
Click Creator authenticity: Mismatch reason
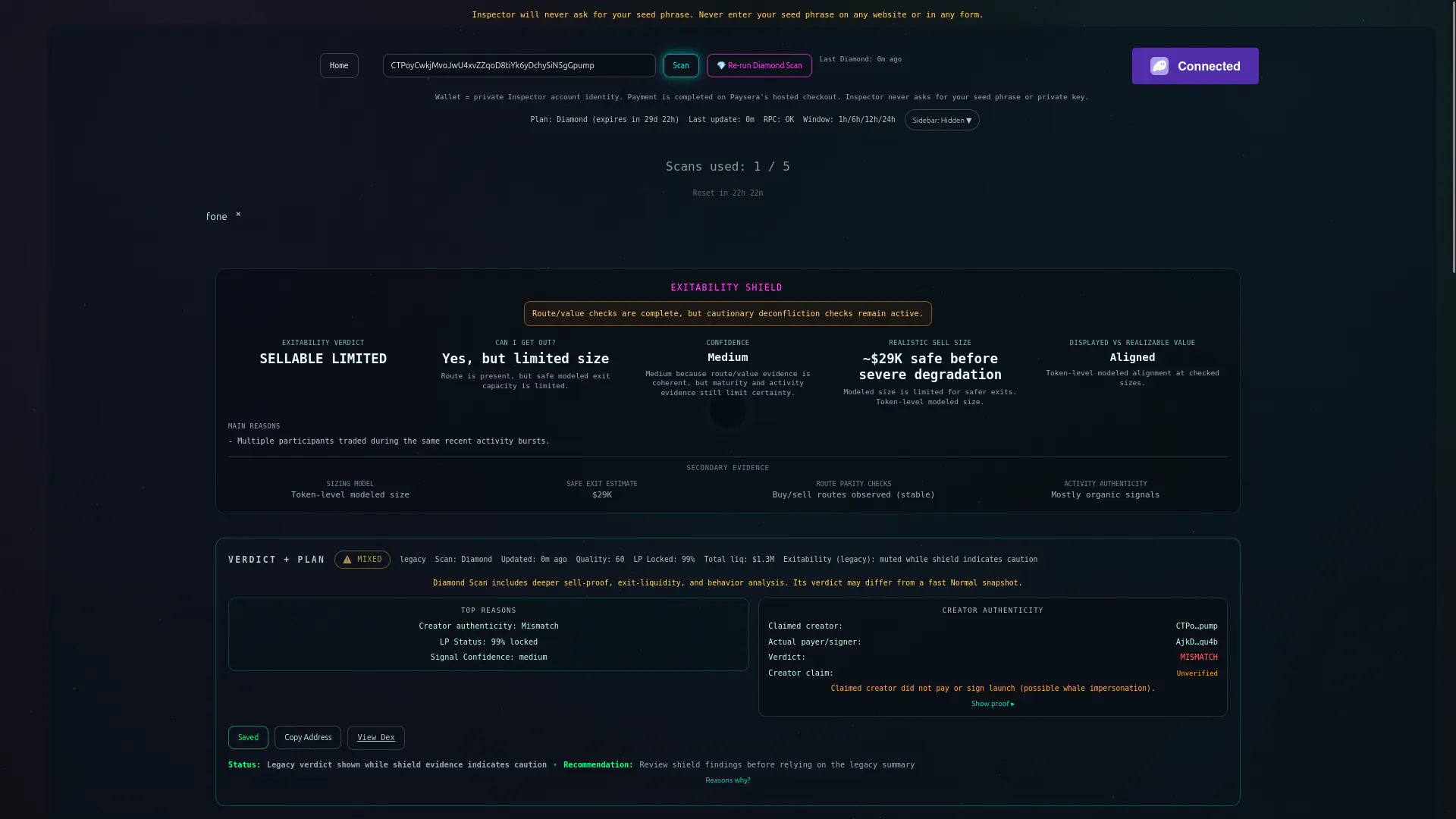(x=488, y=626)
